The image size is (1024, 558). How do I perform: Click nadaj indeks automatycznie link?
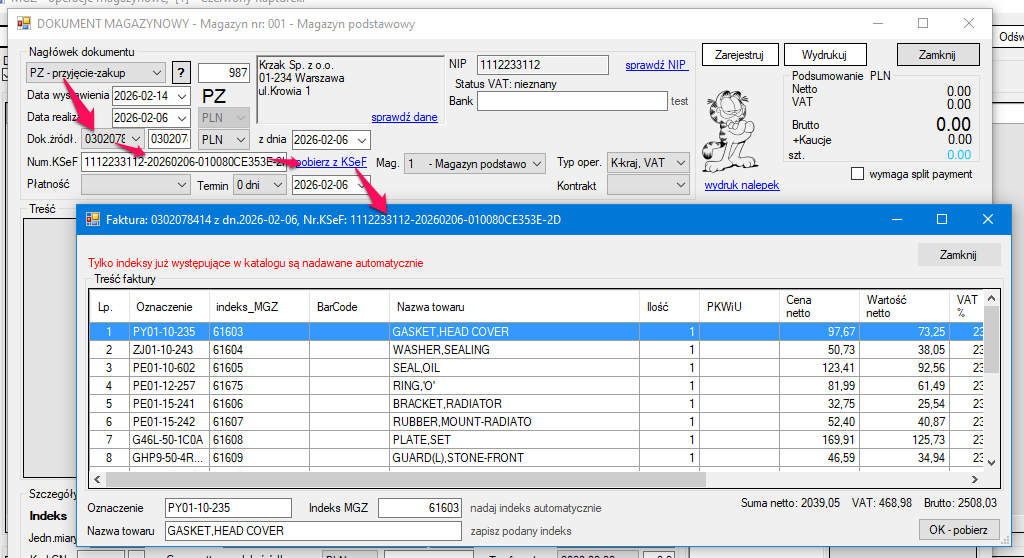[x=535, y=508]
